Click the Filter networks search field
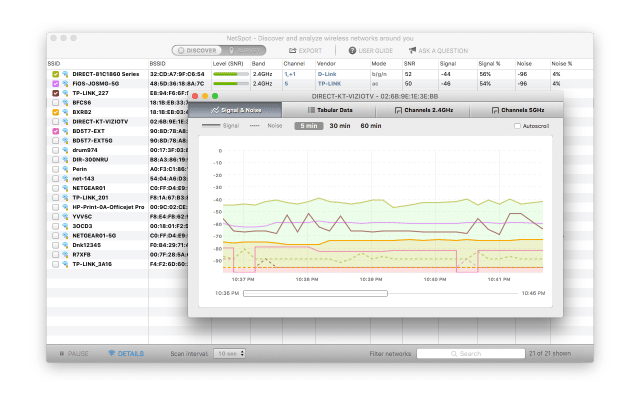This screenshot has height=400, width=640. (x=471, y=353)
